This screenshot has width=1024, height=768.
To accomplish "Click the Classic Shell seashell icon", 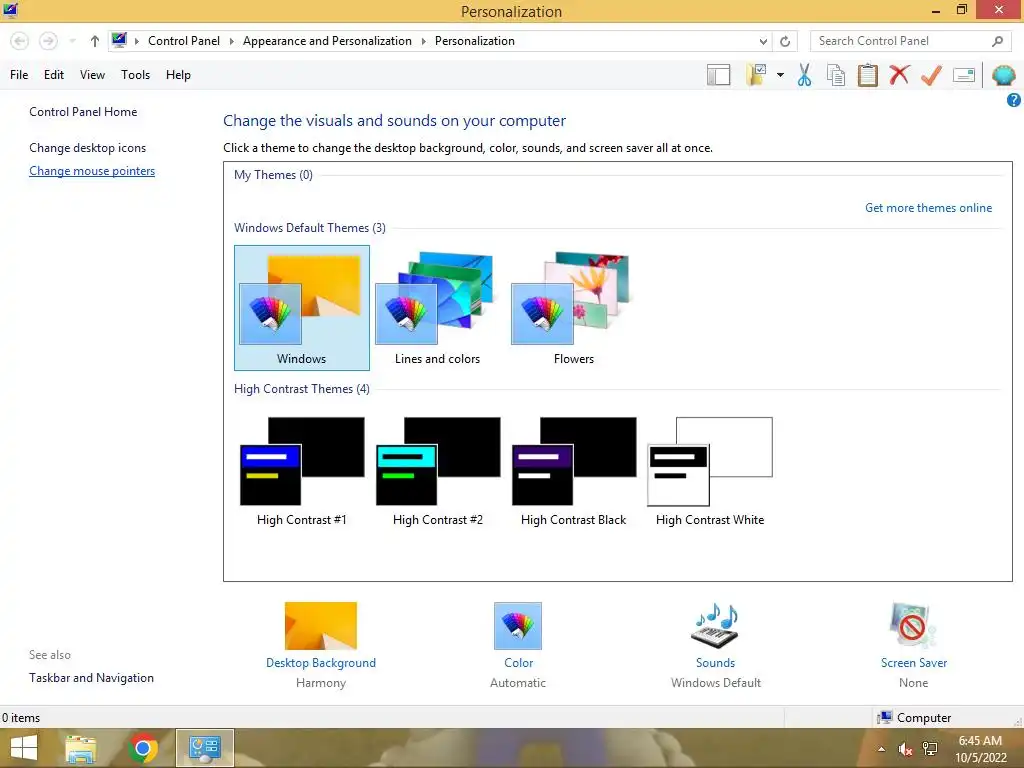I will [x=1003, y=75].
